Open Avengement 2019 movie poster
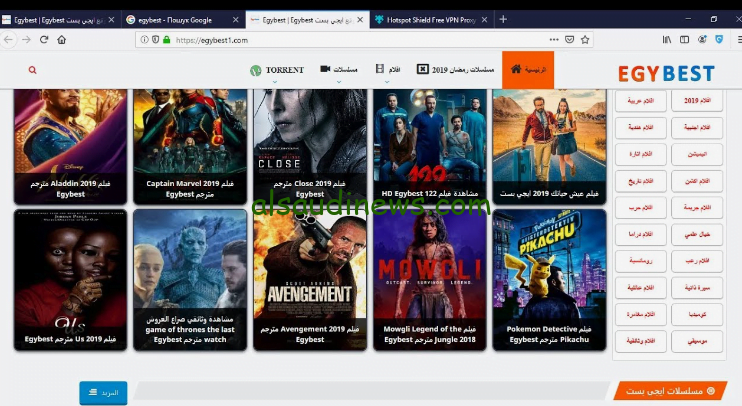Screen dimensions: 742x406 (x=310, y=280)
